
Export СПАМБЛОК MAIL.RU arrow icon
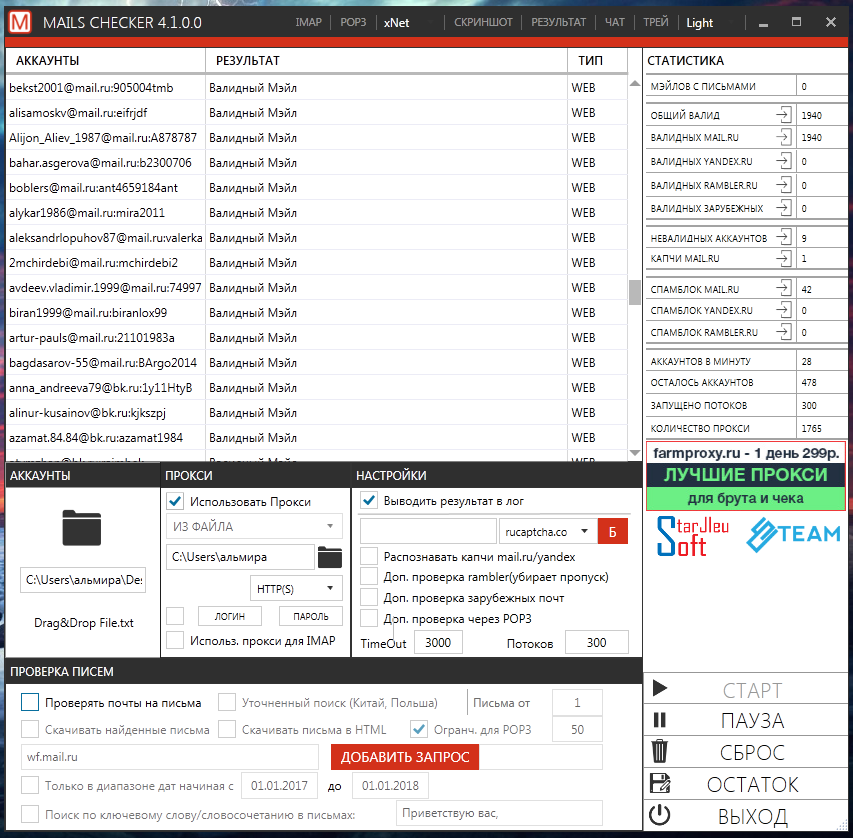pos(783,288)
